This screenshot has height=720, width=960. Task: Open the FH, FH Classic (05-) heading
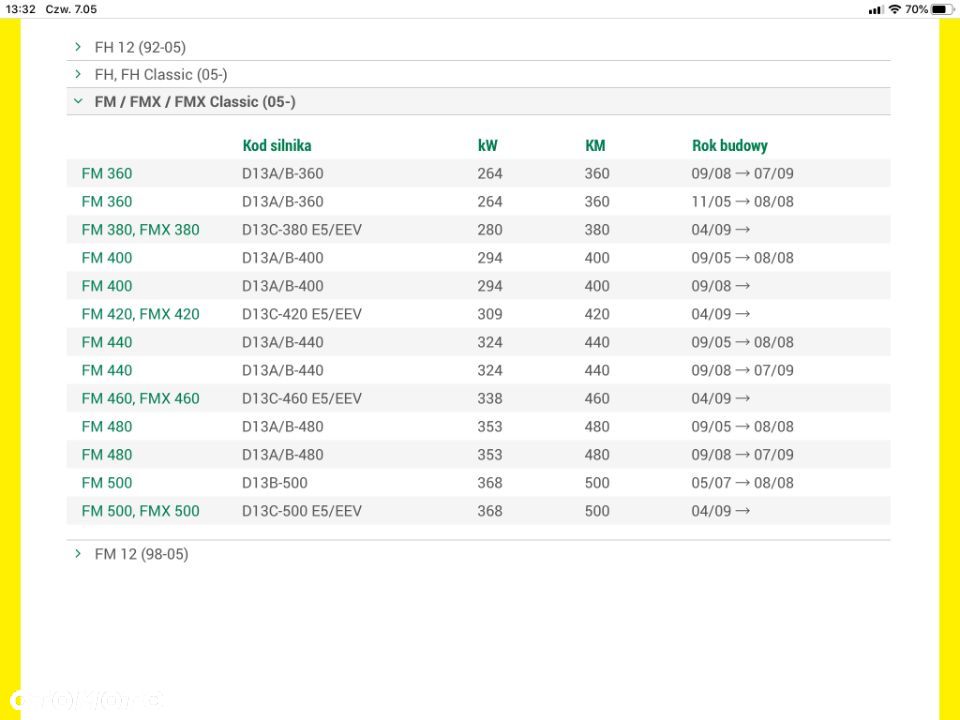click(x=161, y=75)
